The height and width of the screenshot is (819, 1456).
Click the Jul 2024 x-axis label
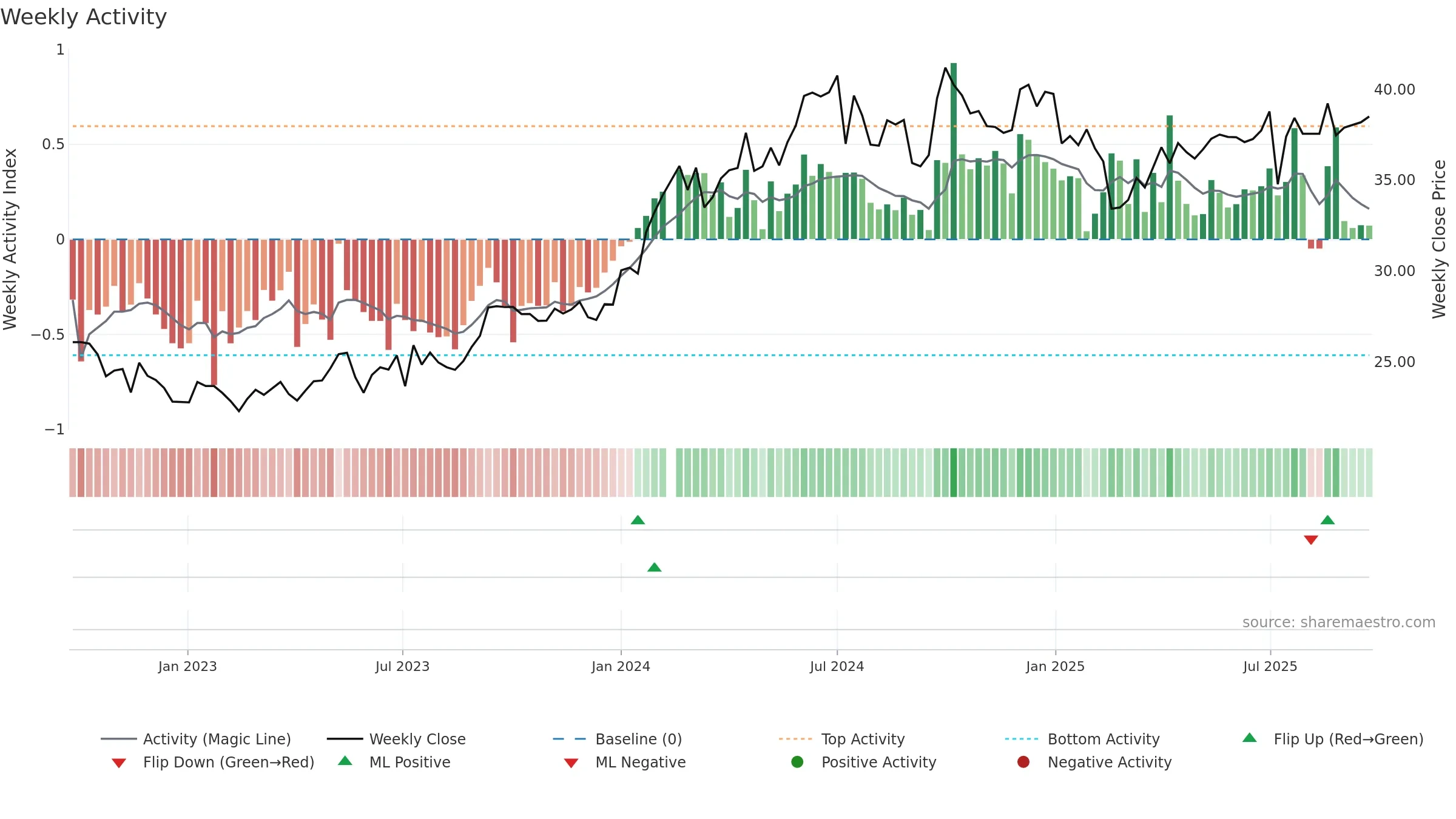point(837,666)
